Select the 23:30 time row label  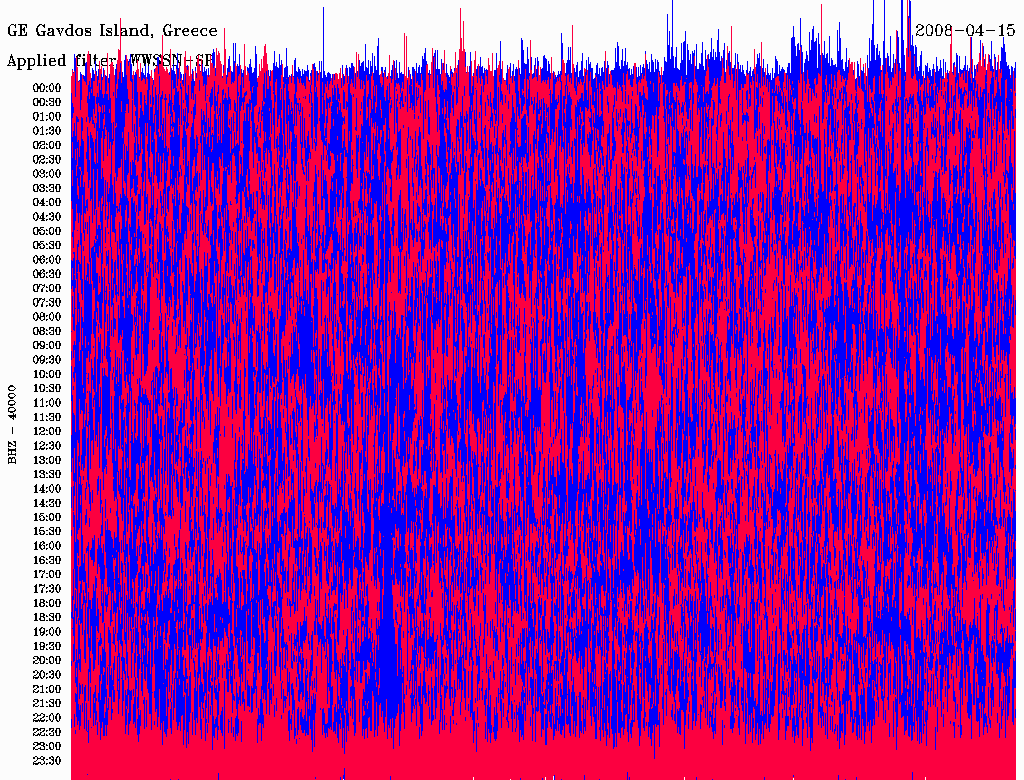click(47, 761)
